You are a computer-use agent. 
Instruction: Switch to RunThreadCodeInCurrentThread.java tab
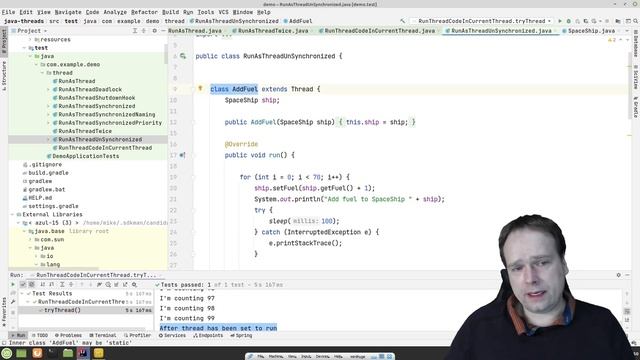point(379,31)
